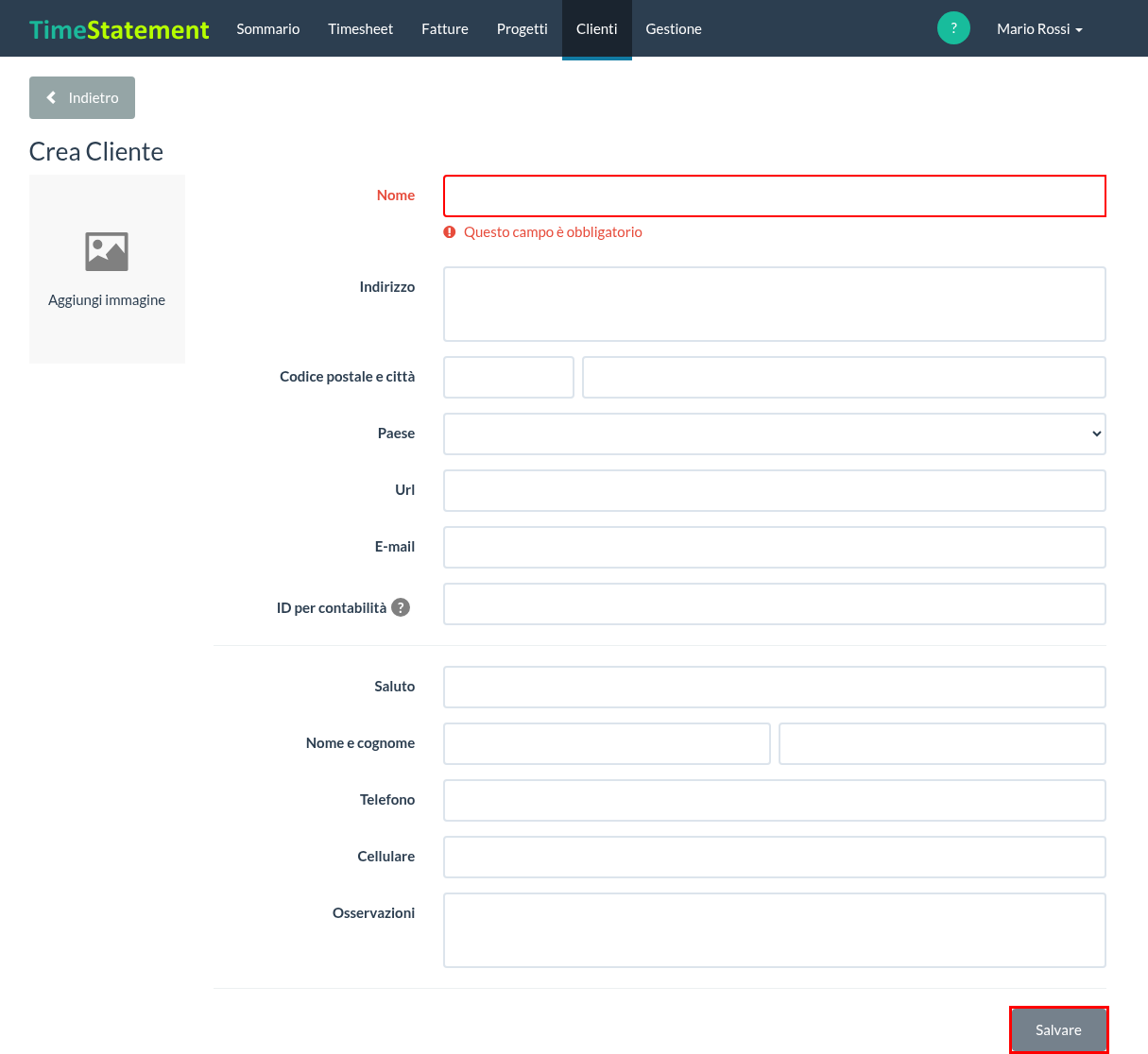Click the TimeStatement logo

coord(119,29)
